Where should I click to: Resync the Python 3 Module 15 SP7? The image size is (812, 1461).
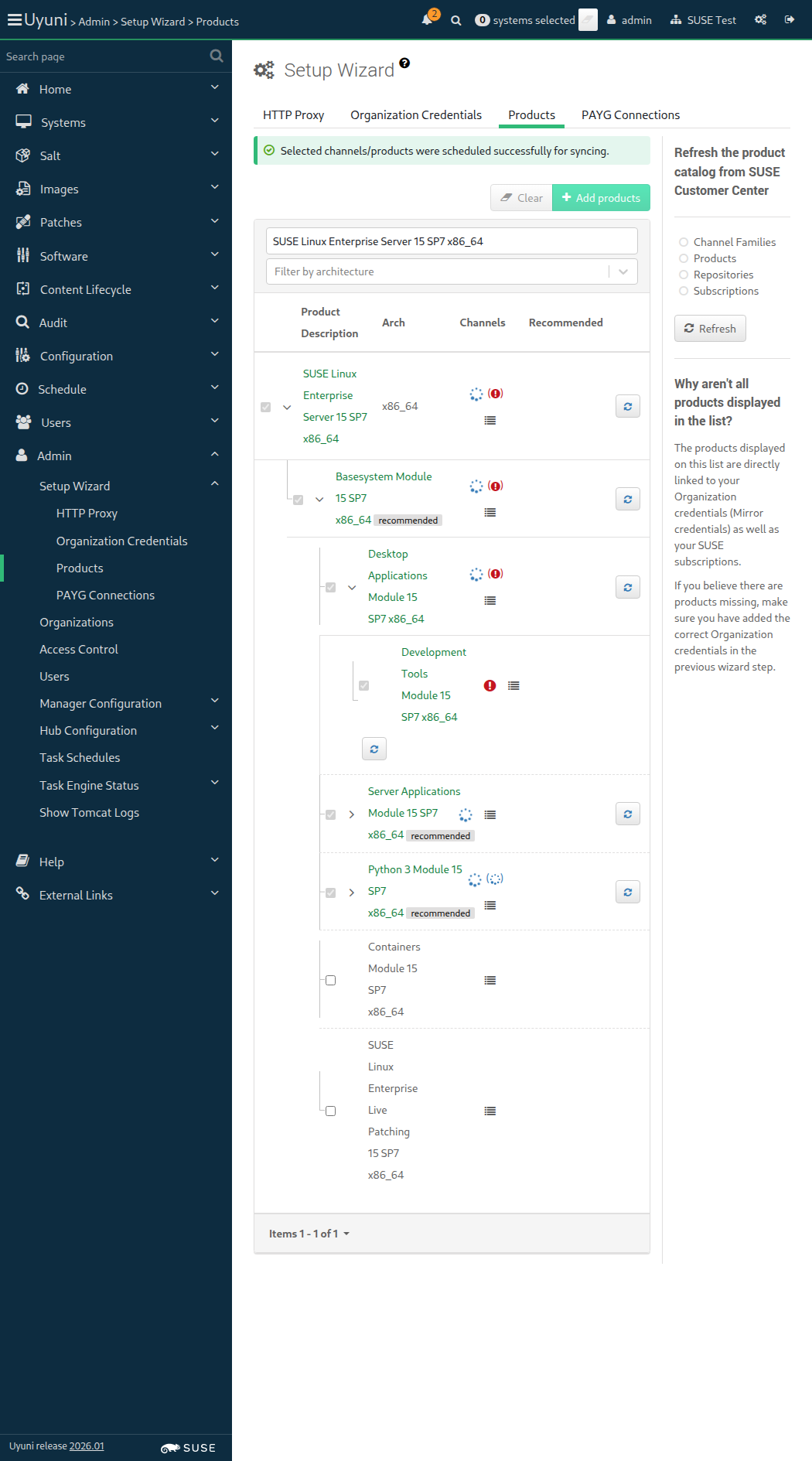(x=627, y=893)
